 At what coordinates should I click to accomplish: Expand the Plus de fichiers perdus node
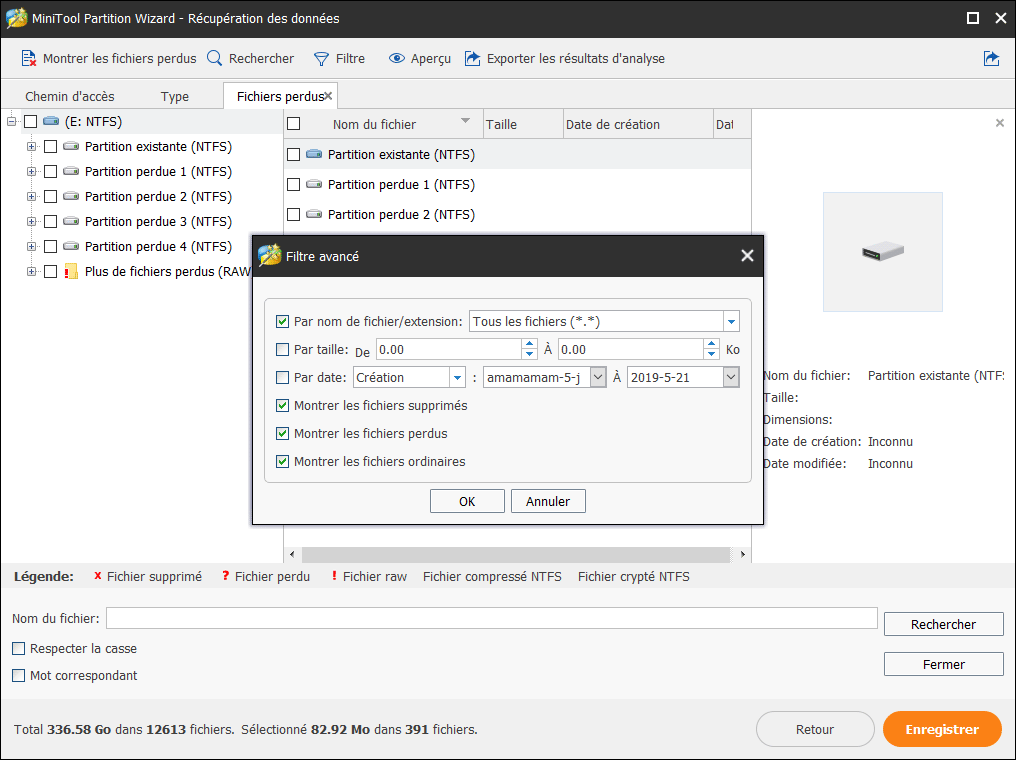click(31, 271)
